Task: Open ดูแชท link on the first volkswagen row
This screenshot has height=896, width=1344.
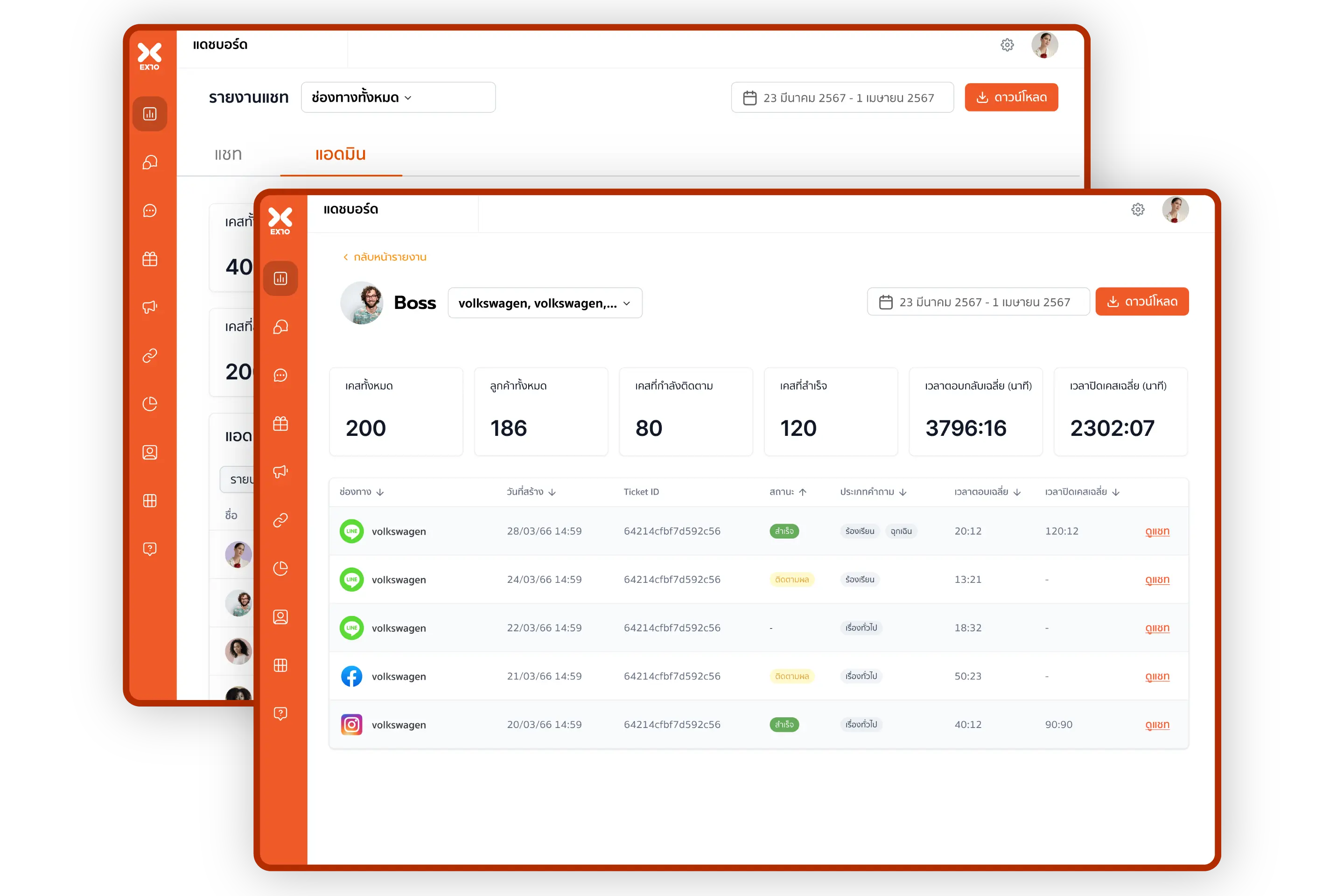Action: coord(1158,531)
